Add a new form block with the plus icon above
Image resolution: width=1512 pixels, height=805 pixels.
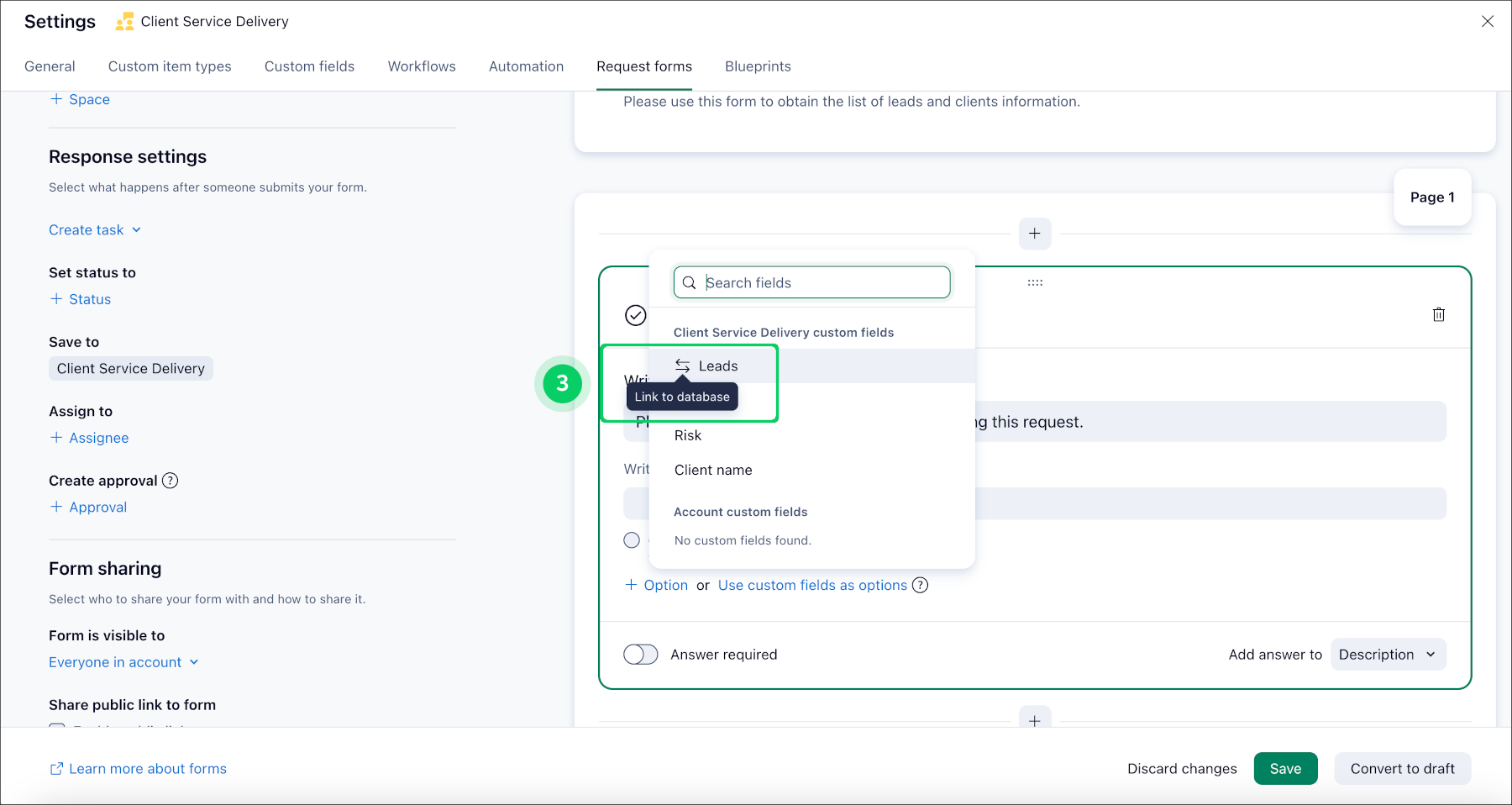click(x=1034, y=234)
